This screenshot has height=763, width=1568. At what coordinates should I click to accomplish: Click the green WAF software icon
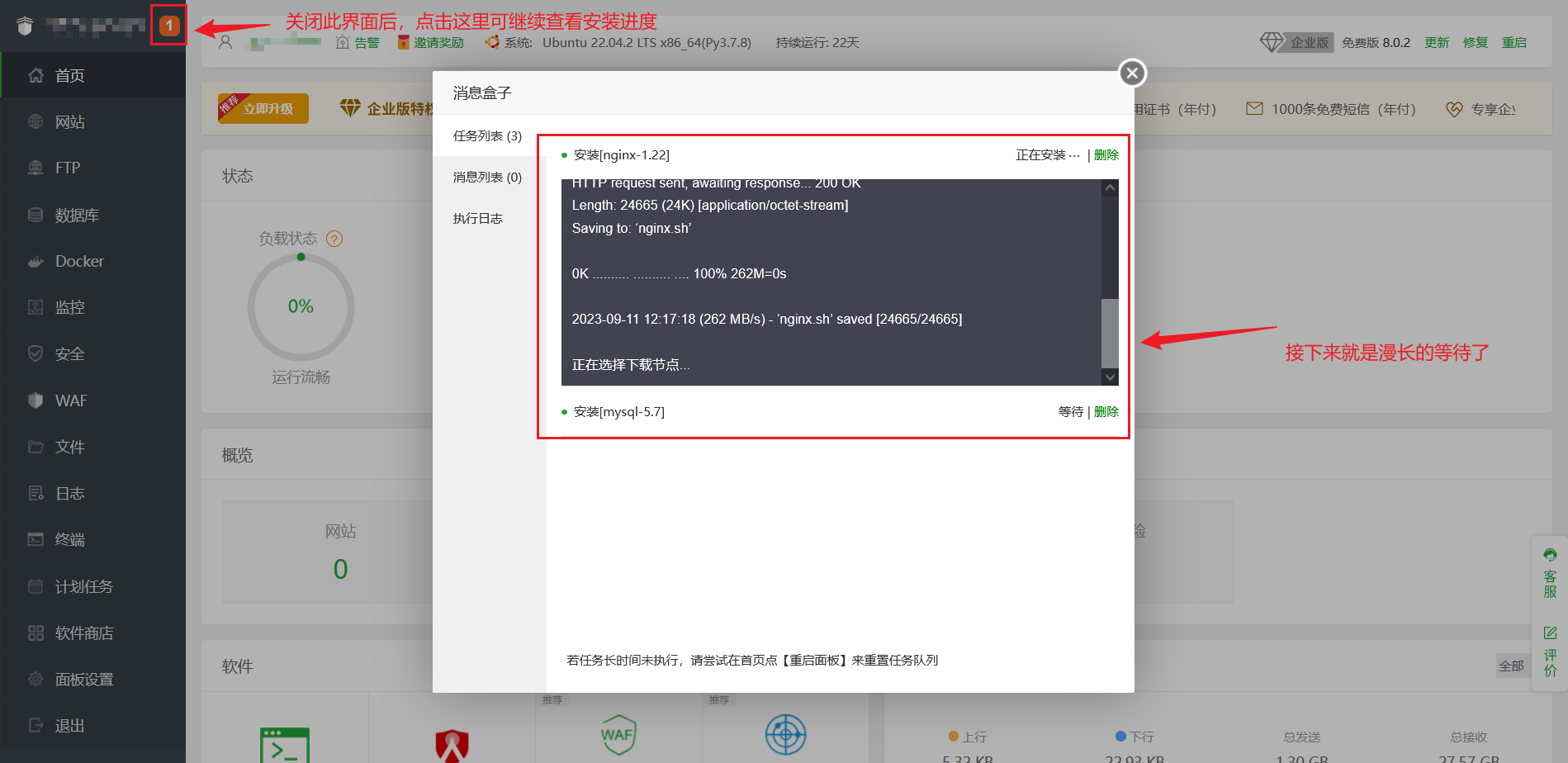[618, 734]
